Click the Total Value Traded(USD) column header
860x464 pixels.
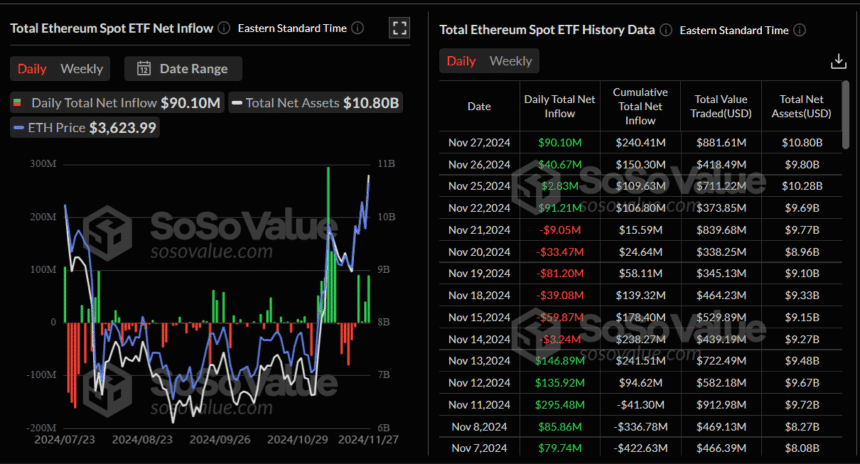tap(721, 106)
